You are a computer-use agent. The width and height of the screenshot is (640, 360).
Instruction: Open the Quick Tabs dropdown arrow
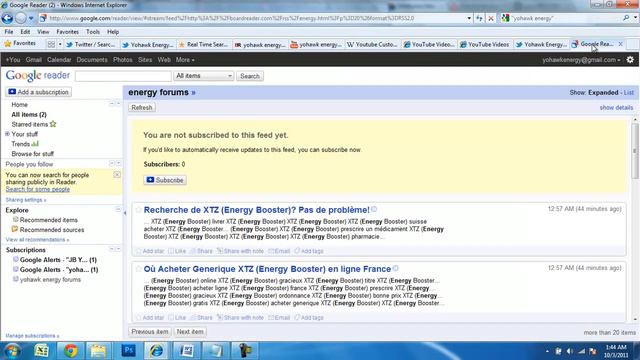click(x=60, y=44)
